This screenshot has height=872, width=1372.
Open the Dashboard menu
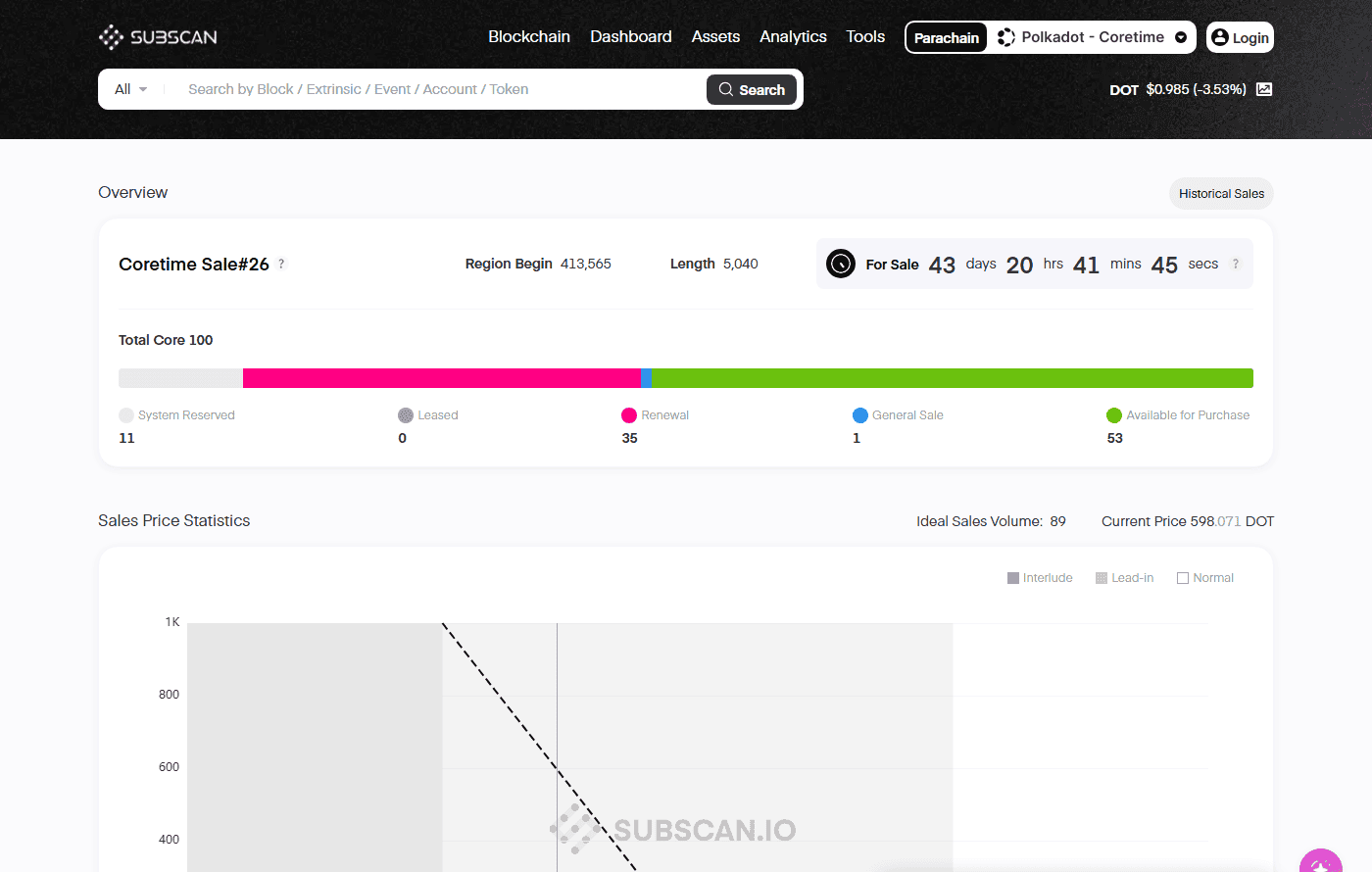(631, 36)
